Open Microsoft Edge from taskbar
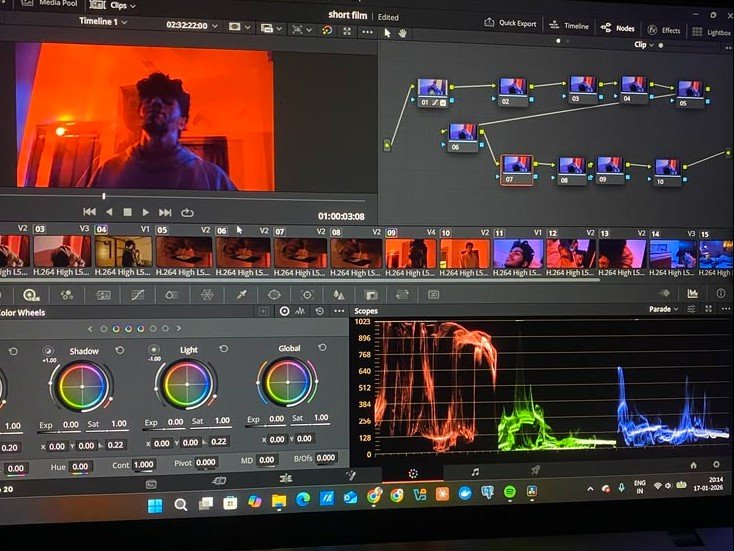The height and width of the screenshot is (551, 734). click(x=303, y=500)
